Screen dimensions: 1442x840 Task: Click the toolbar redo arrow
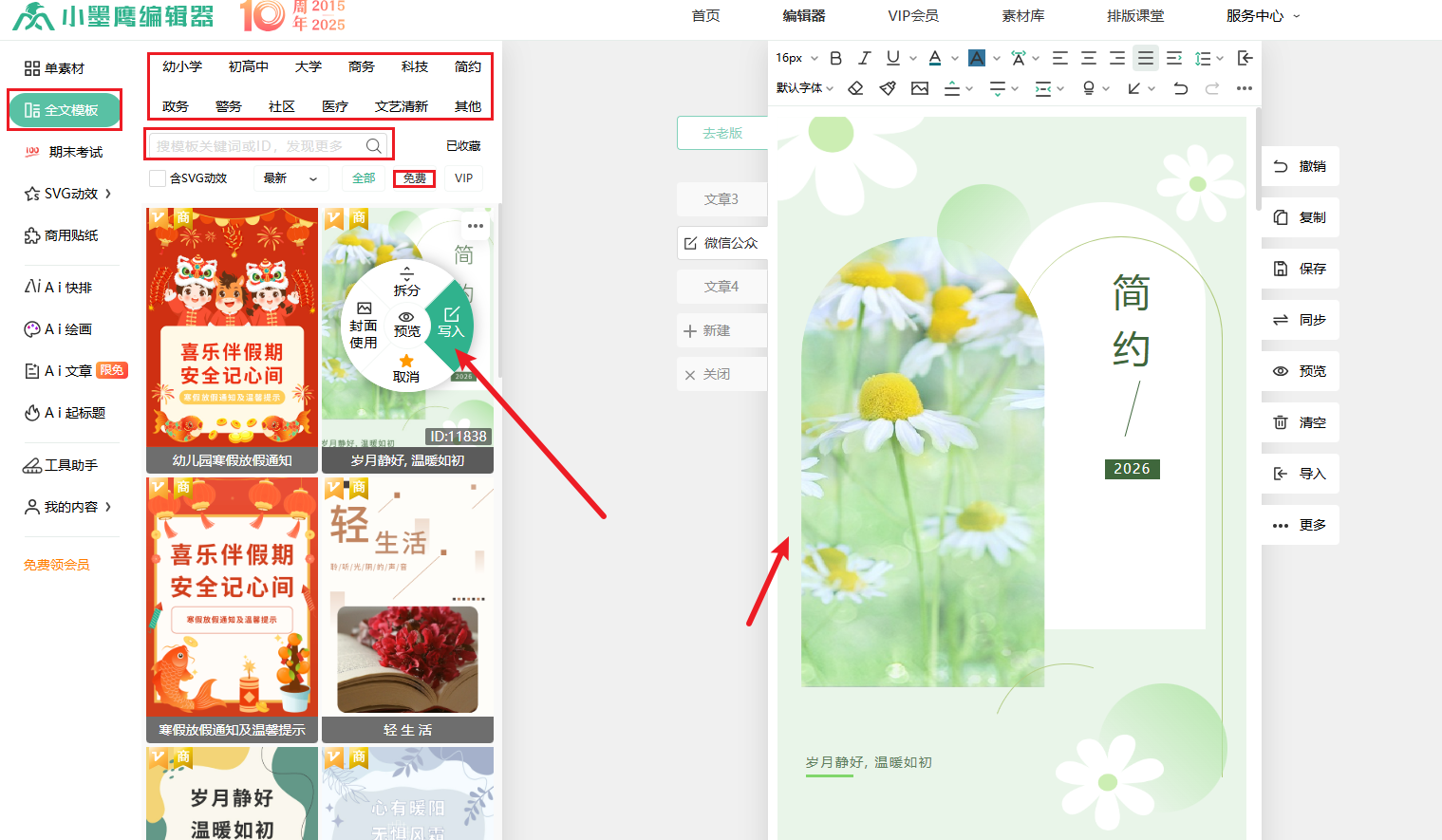tap(1212, 88)
